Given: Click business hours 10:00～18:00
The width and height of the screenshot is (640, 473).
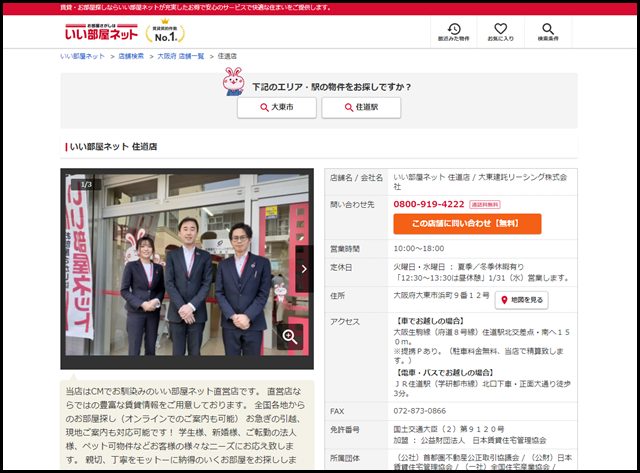Looking at the screenshot, I should pyautogui.click(x=419, y=249).
